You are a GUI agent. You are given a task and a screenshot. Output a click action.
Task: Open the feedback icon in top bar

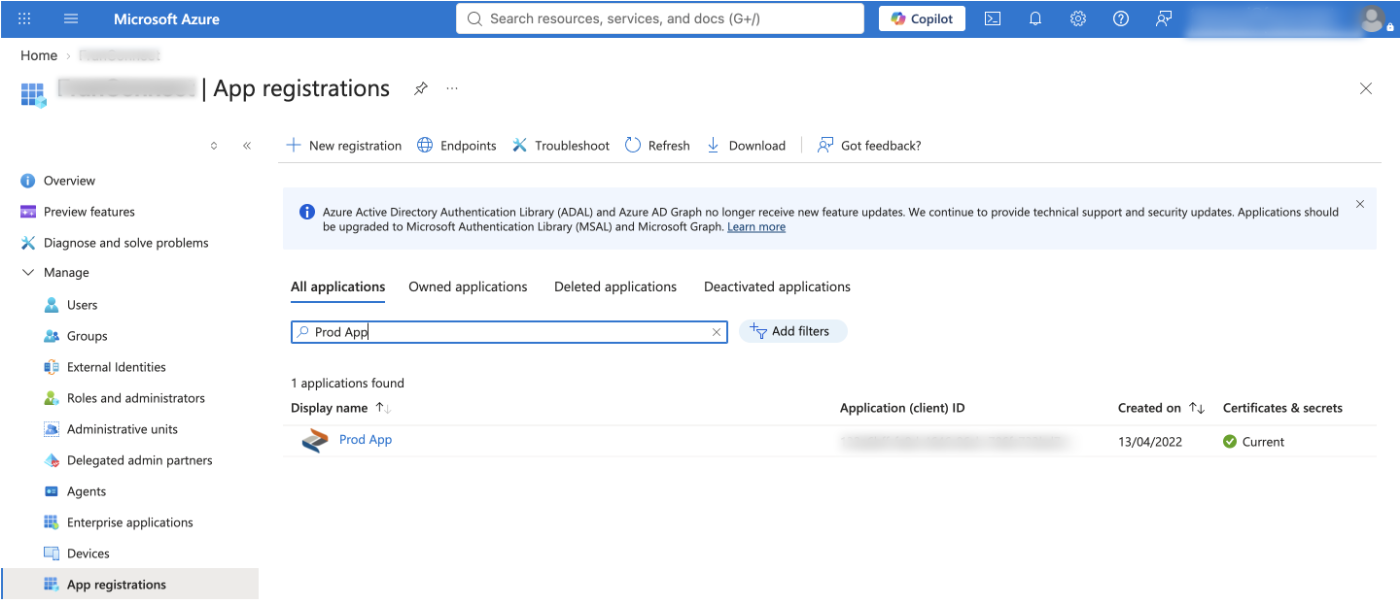[1164, 19]
